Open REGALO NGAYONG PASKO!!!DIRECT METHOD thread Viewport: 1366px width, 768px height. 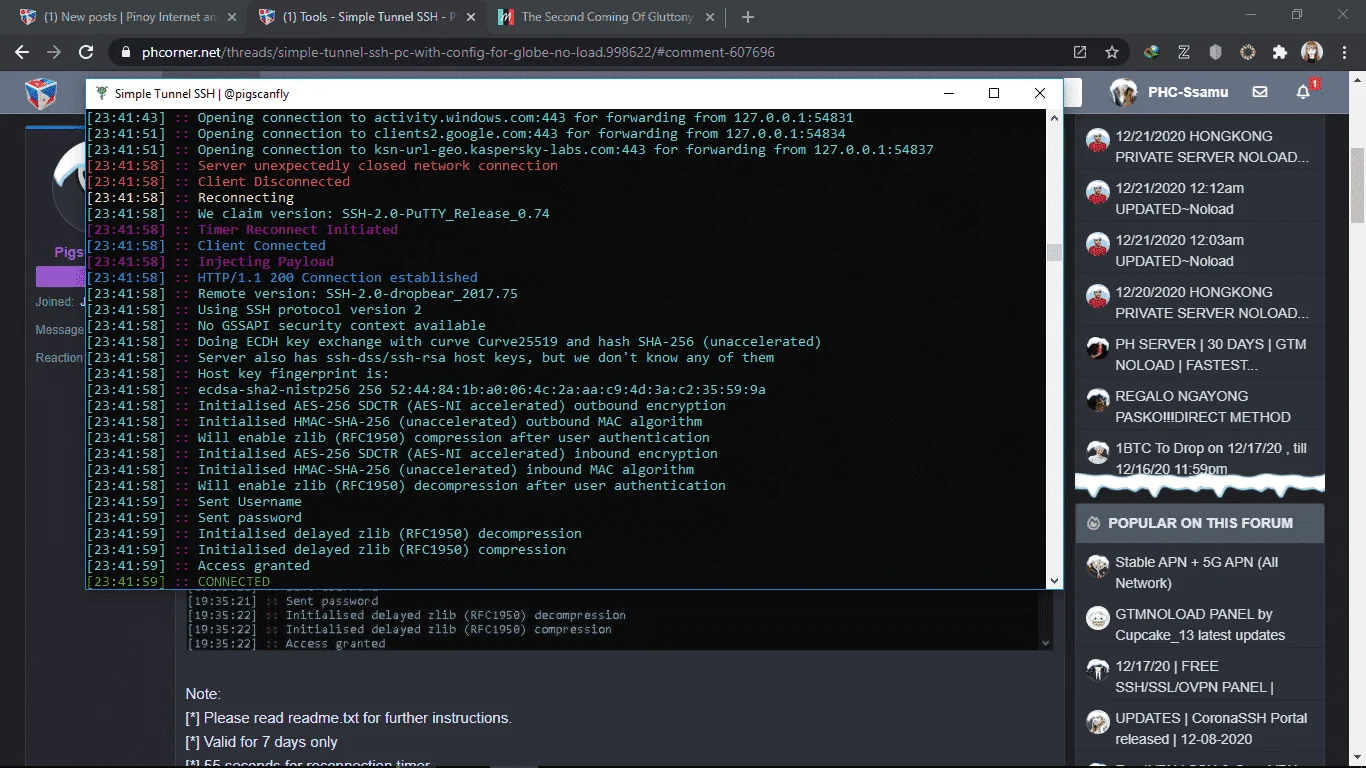(1203, 407)
